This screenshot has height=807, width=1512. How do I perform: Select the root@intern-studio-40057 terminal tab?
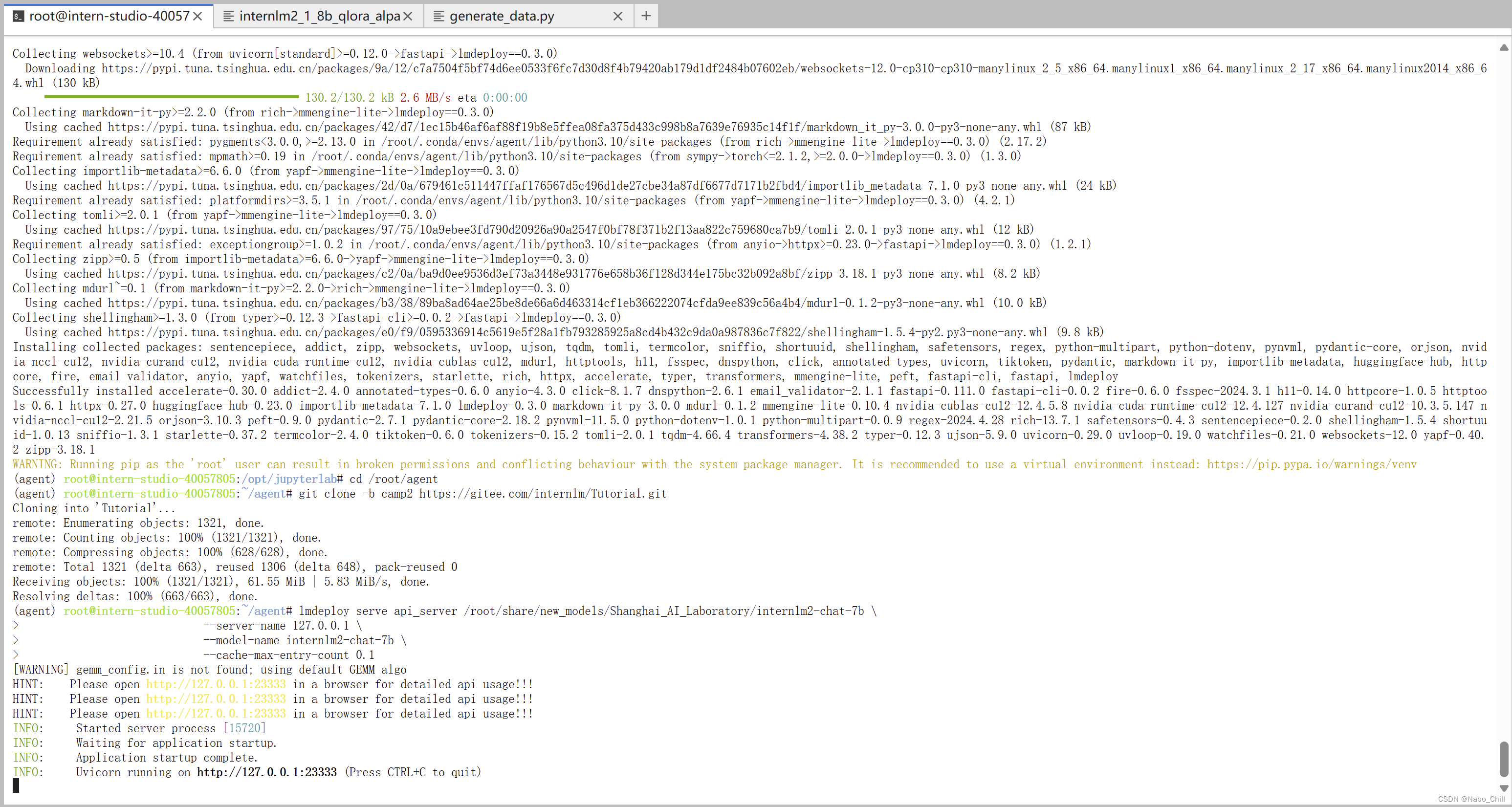pyautogui.click(x=109, y=17)
